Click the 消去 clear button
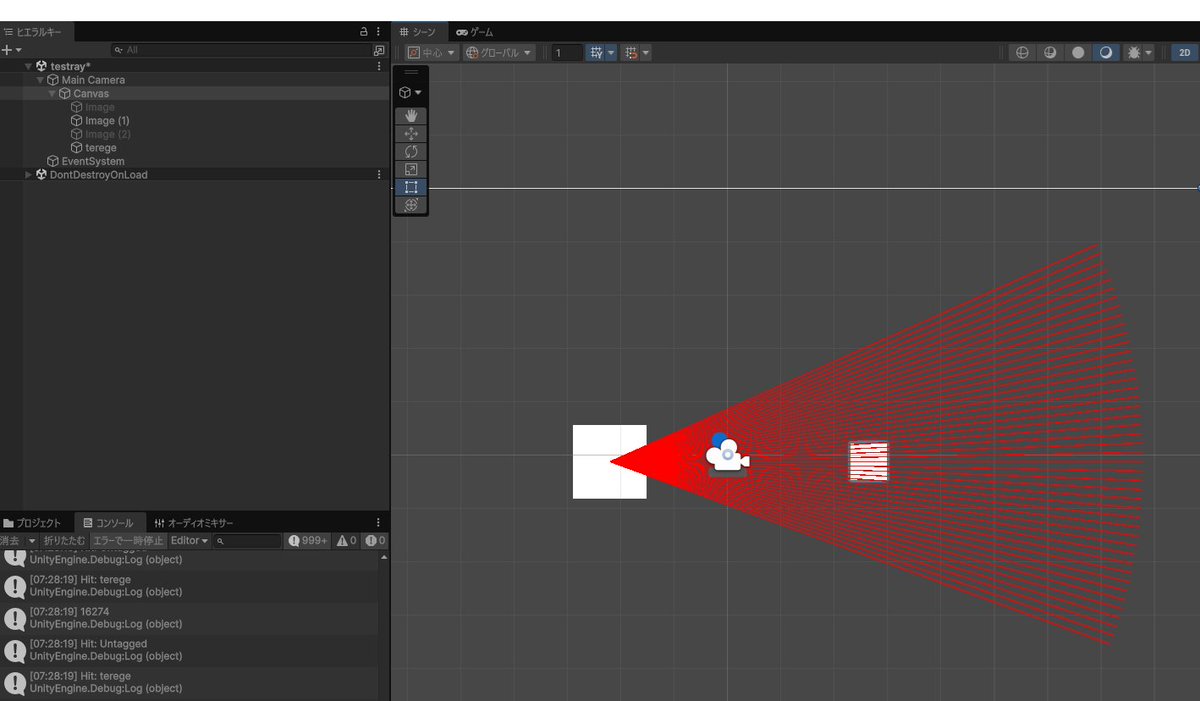Screen dimensions: 1200x701 [11, 541]
